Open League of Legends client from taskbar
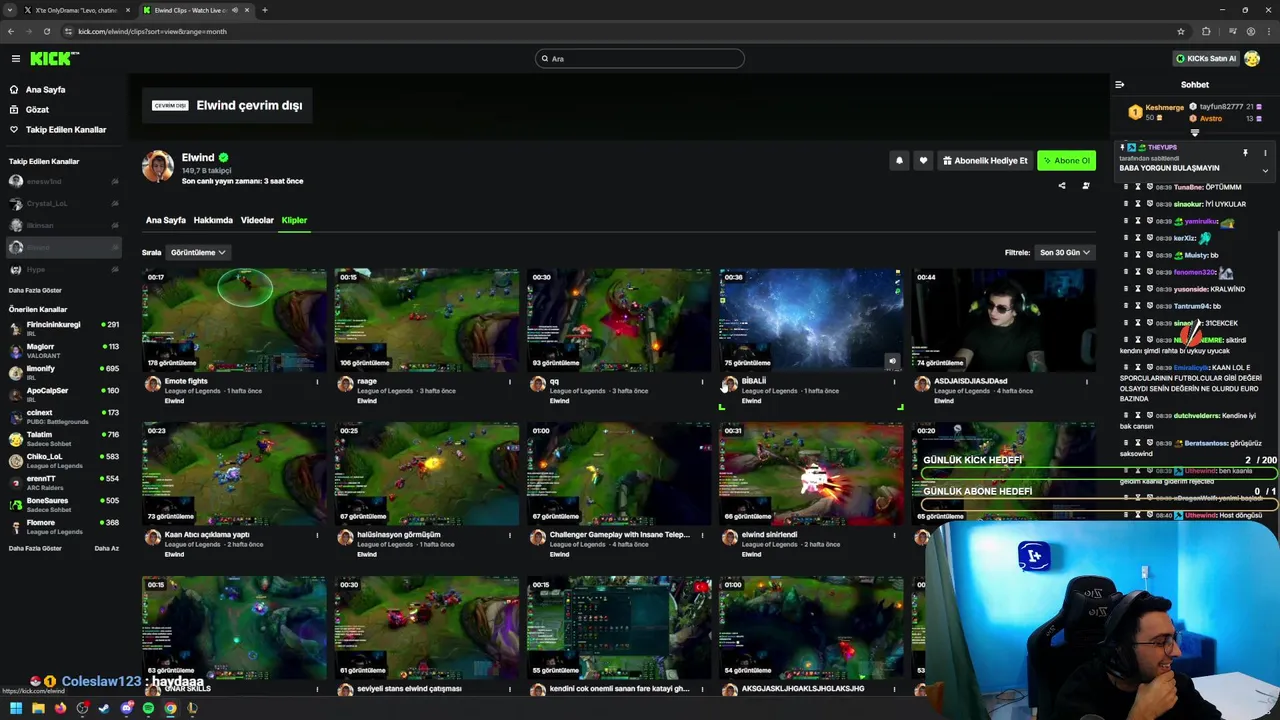 click(x=192, y=708)
